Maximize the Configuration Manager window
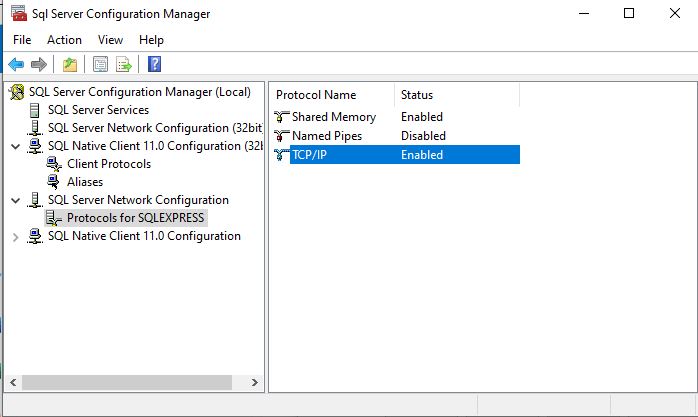 (629, 13)
